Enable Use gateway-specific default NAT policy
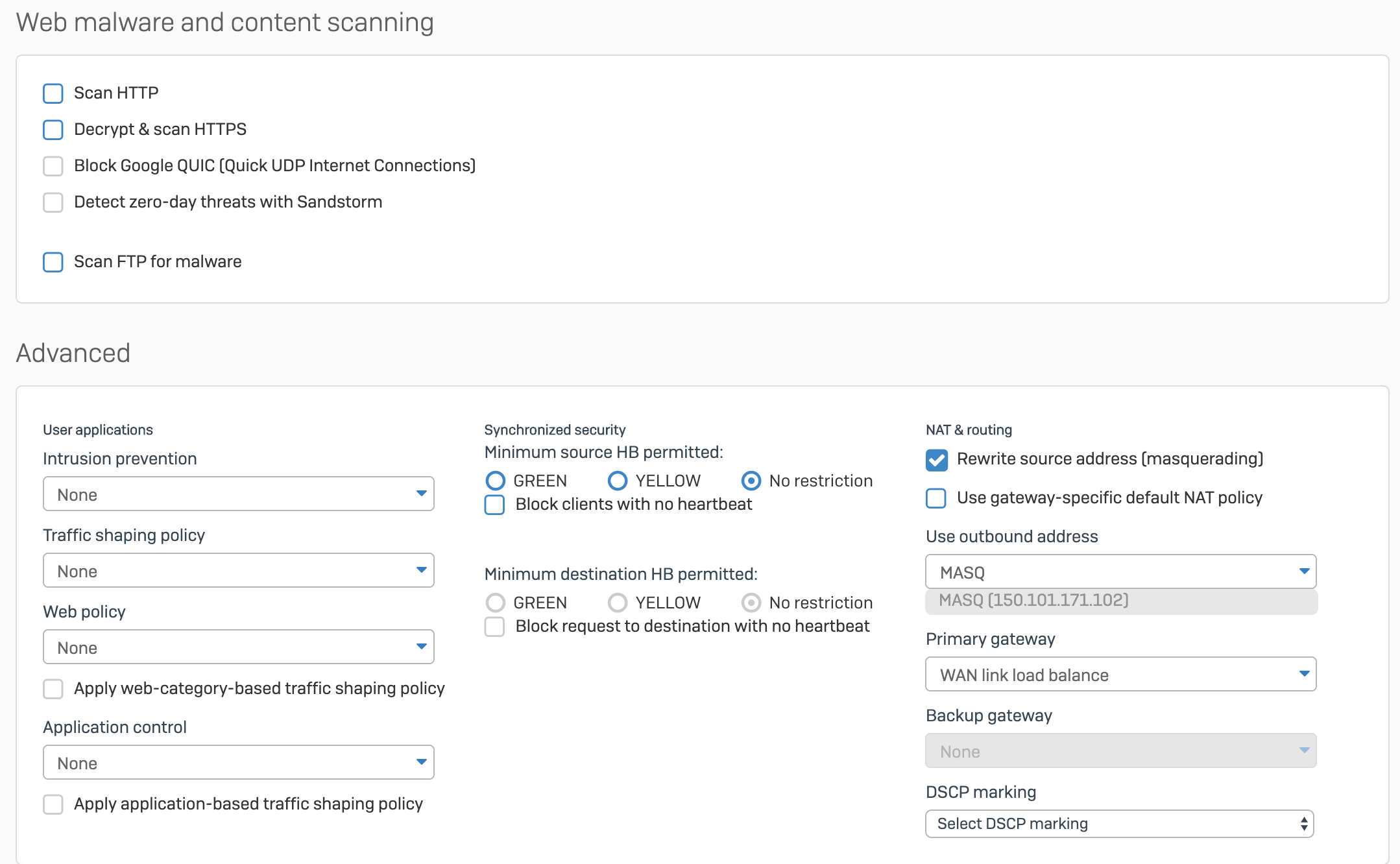This screenshot has width=1400, height=864. point(936,498)
